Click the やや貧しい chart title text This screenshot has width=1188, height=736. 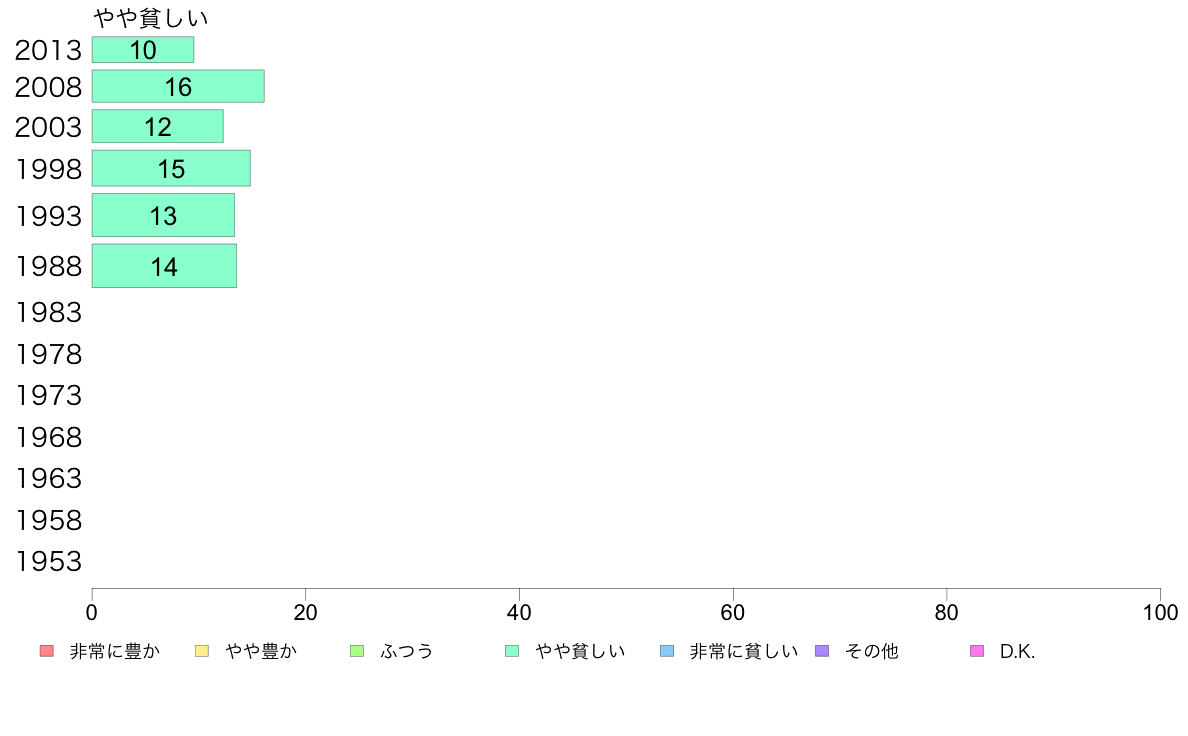pos(151,17)
